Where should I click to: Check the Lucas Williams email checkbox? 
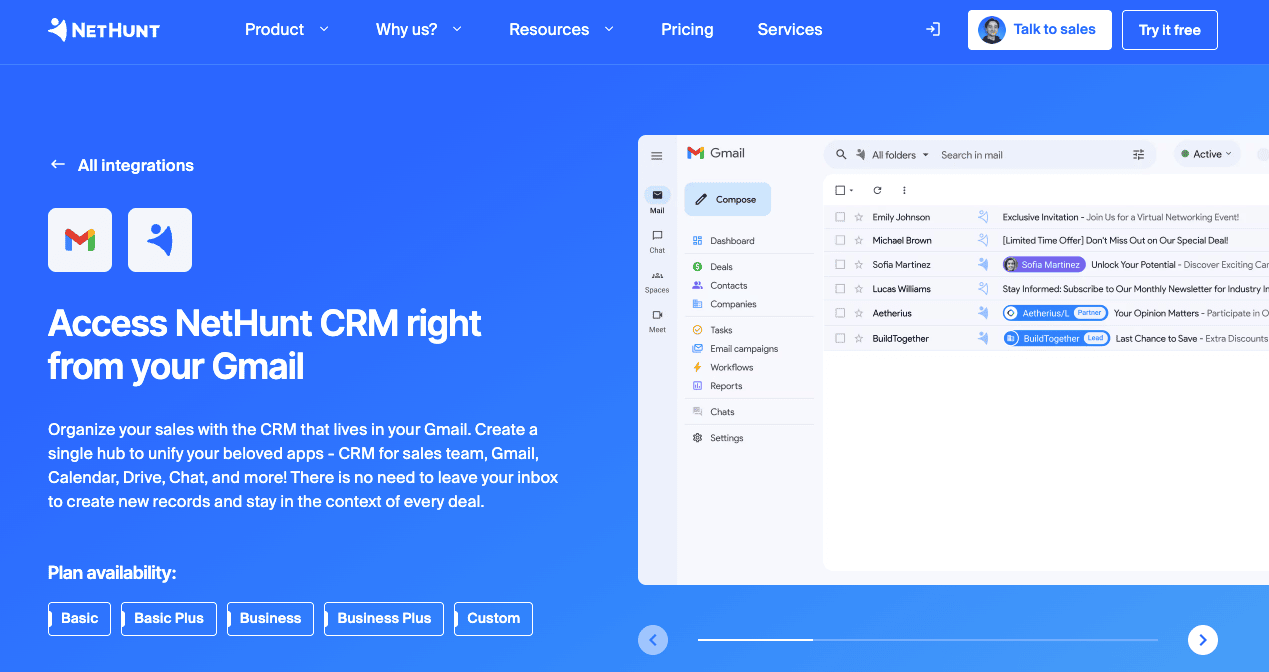pos(840,289)
